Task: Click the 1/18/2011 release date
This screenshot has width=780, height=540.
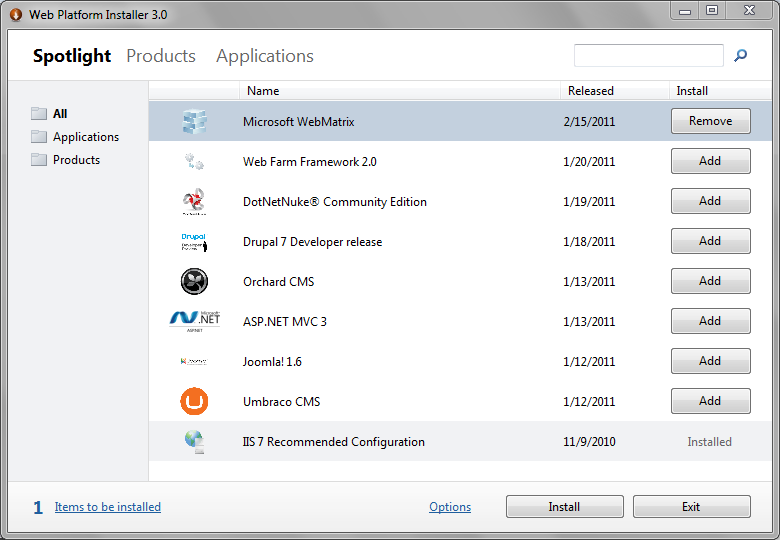Action: [x=589, y=242]
